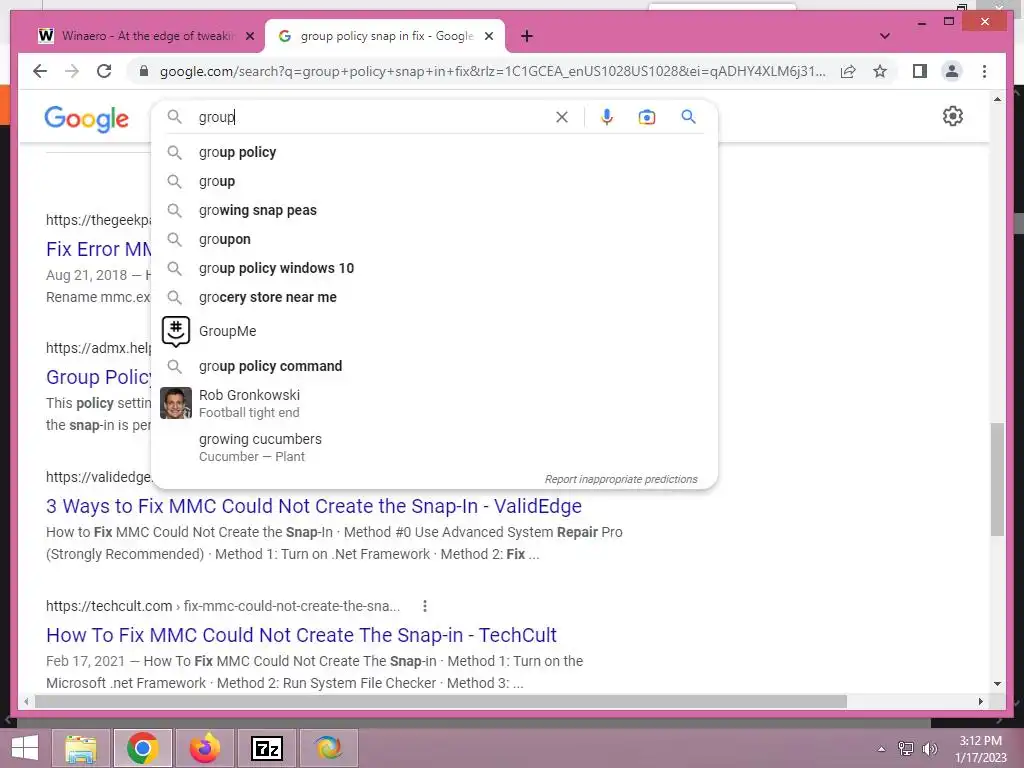The height and width of the screenshot is (768, 1024).
Task: Go to the Google logo homepage
Action: coord(86,119)
